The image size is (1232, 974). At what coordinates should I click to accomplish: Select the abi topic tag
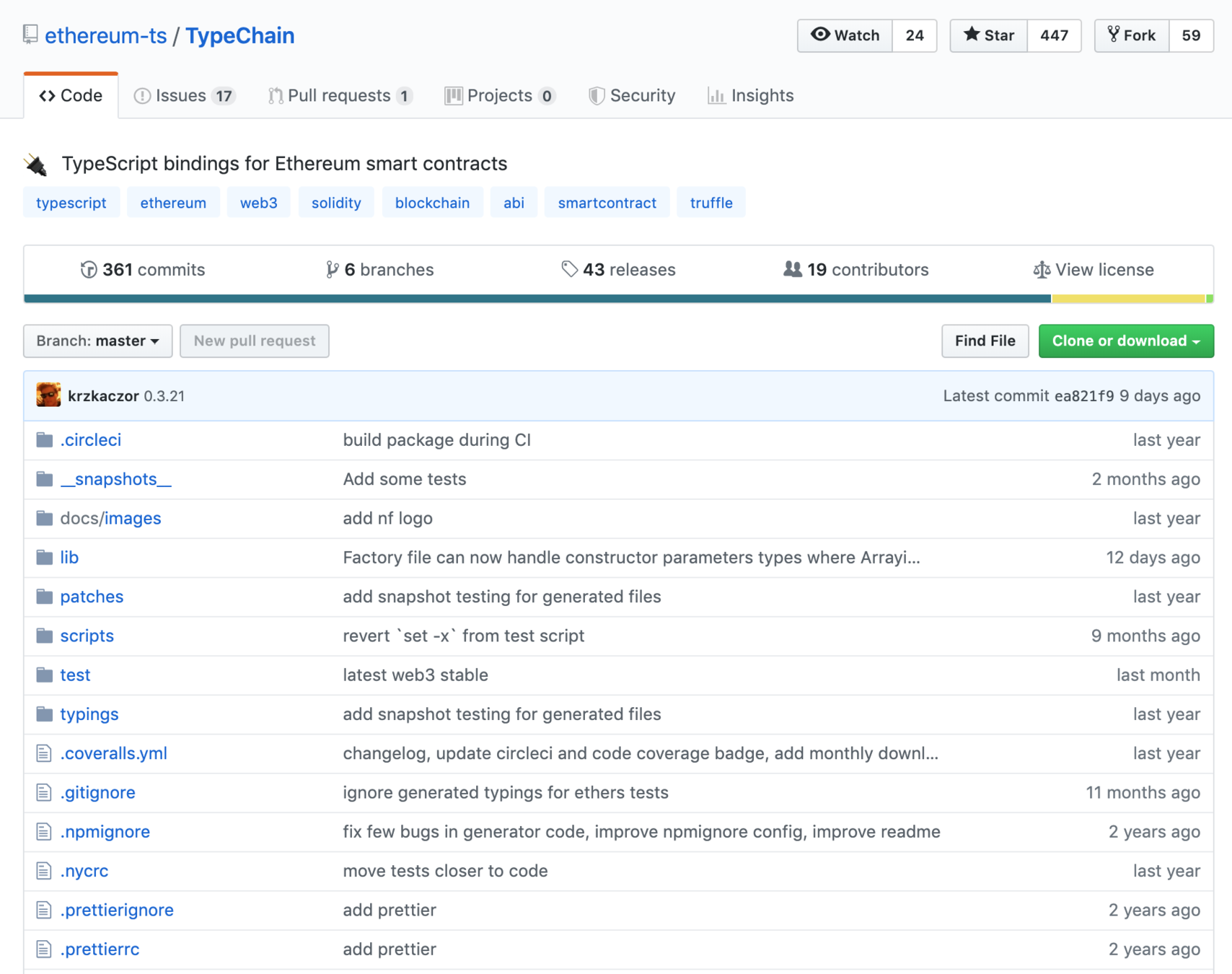click(514, 203)
